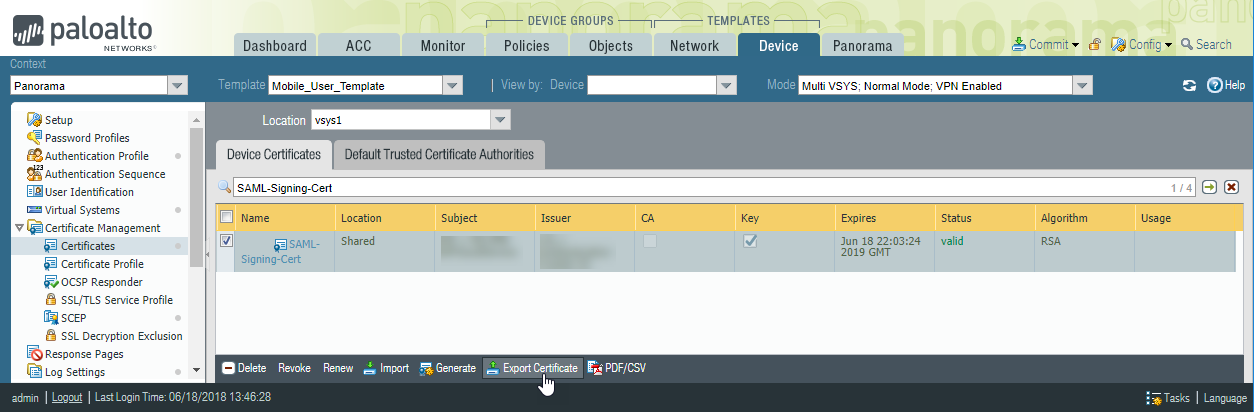Open the Commit menu
This screenshot has height=412, width=1254.
pyautogui.click(x=1046, y=44)
